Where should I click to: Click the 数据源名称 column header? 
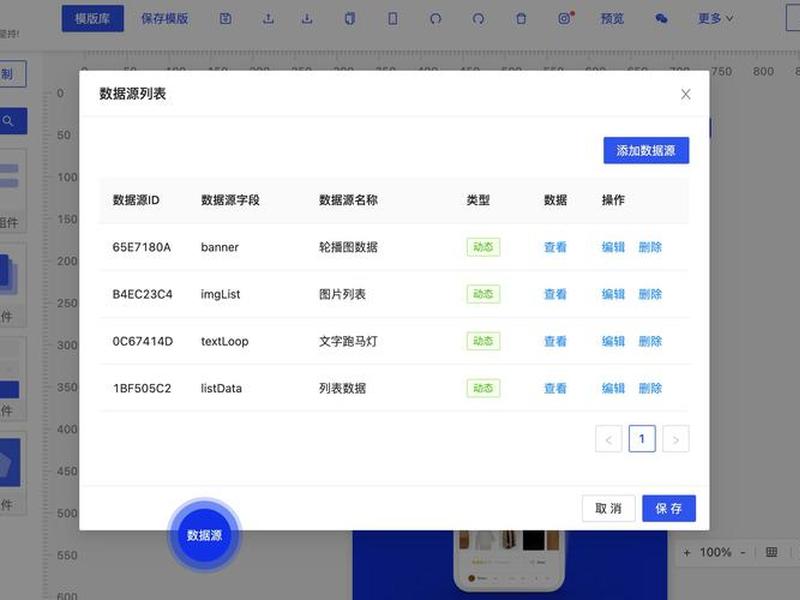tap(348, 200)
